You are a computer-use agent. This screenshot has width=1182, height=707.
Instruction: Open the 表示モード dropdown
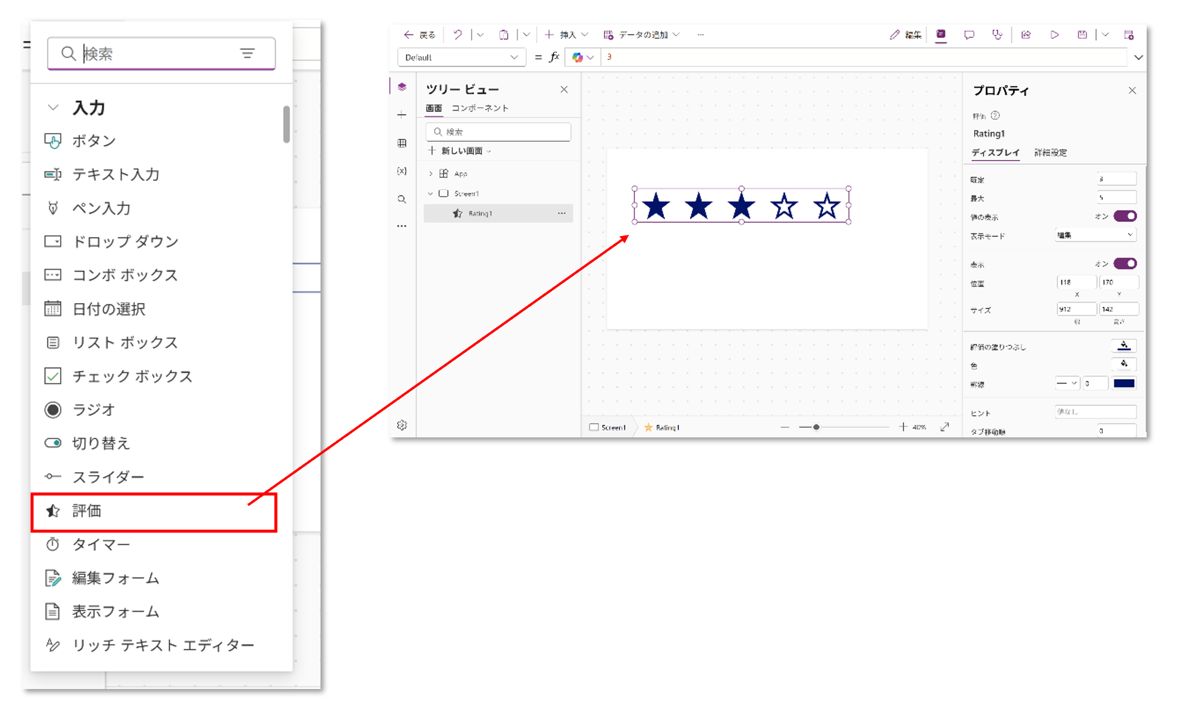pos(1096,236)
